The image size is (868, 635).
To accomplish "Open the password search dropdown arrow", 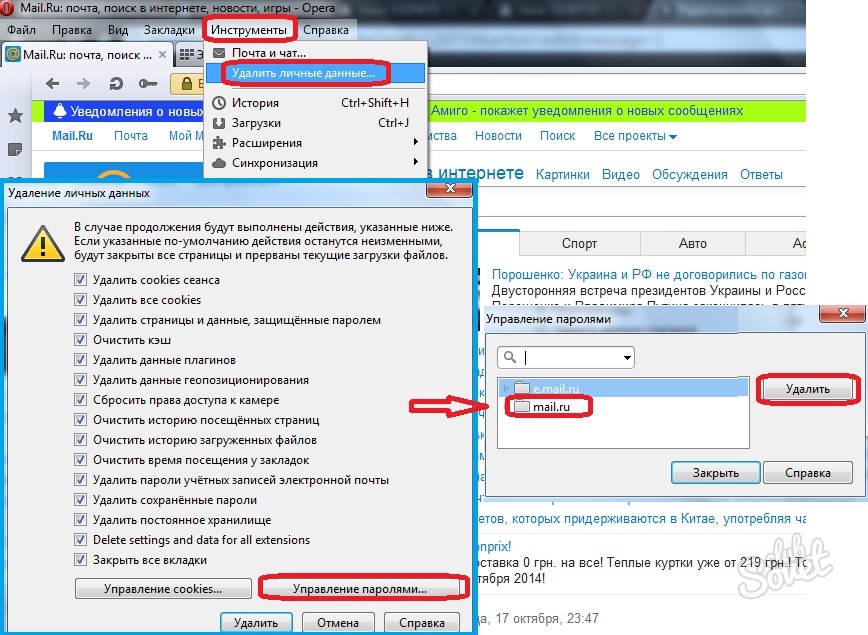I will click(627, 357).
